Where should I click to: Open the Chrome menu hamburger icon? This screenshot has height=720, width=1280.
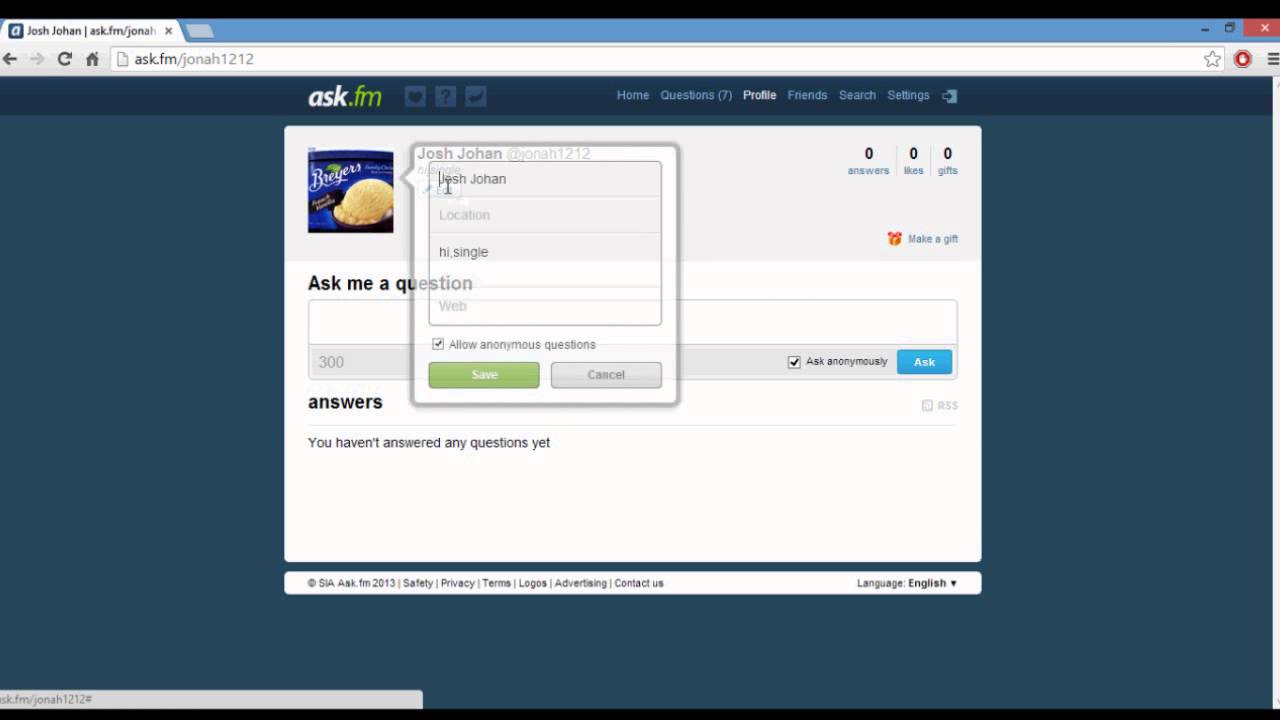[1272, 59]
